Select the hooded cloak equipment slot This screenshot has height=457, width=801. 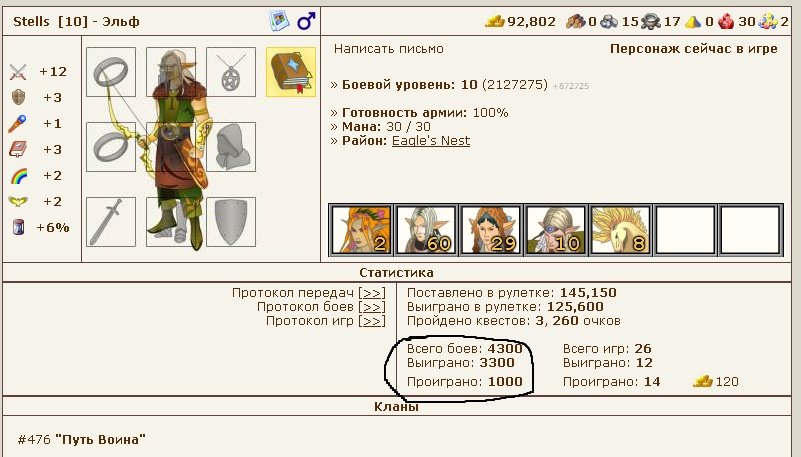[x=231, y=147]
